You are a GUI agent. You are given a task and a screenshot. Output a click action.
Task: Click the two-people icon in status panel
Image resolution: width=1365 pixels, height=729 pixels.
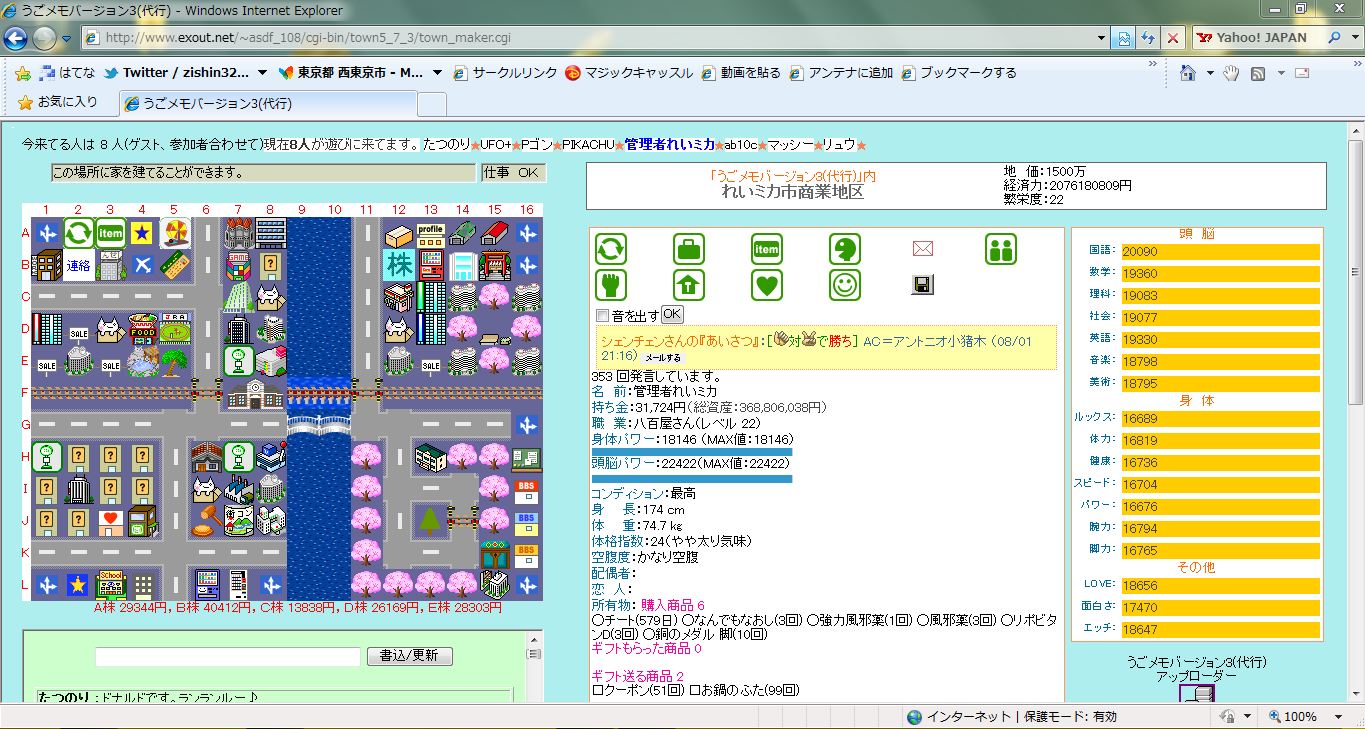coord(1000,249)
